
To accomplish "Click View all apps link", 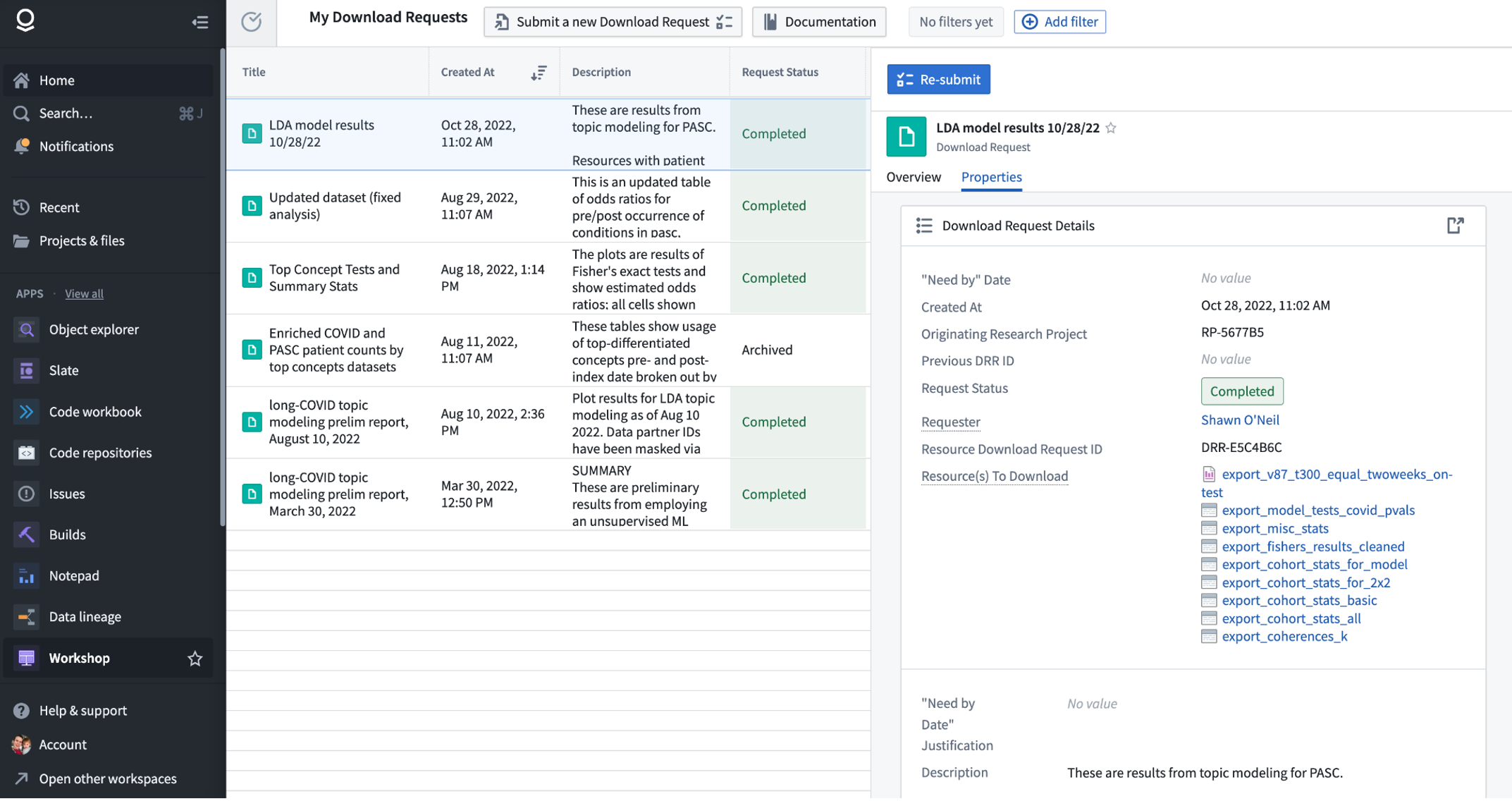I will click(x=84, y=293).
